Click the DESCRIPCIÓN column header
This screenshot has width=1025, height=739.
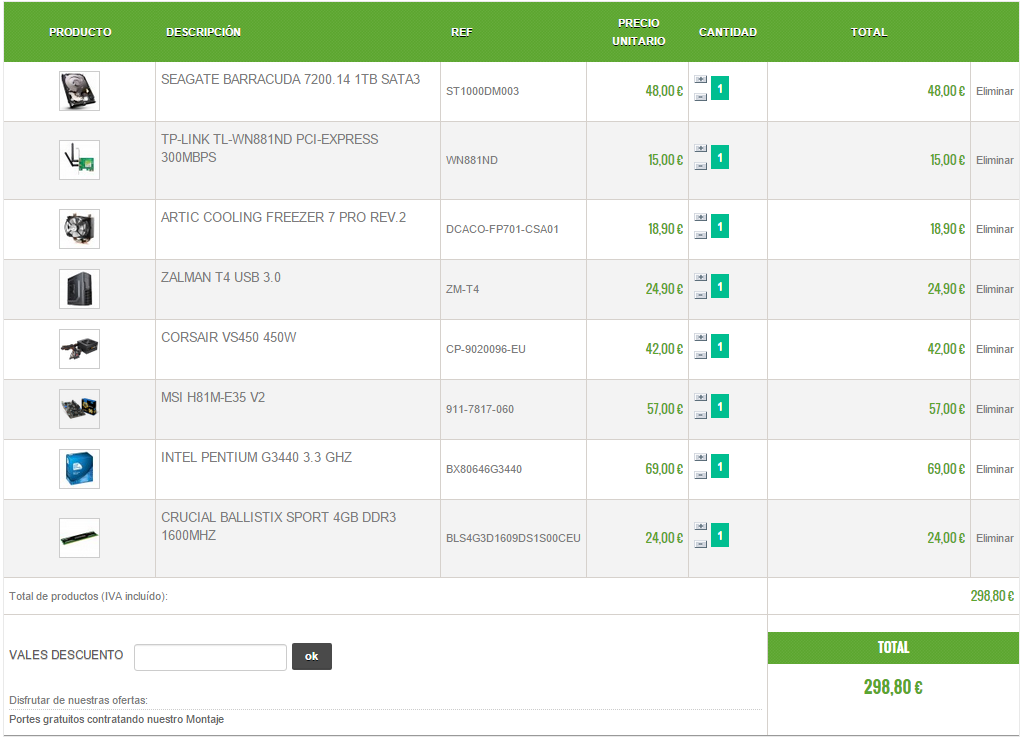[x=203, y=32]
